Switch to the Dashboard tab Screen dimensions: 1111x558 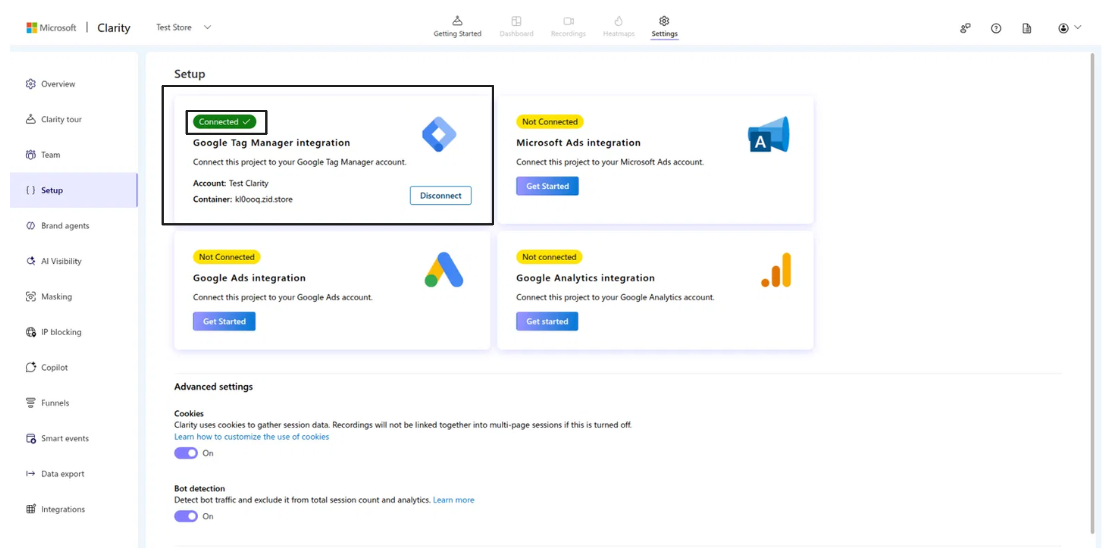[x=517, y=27]
